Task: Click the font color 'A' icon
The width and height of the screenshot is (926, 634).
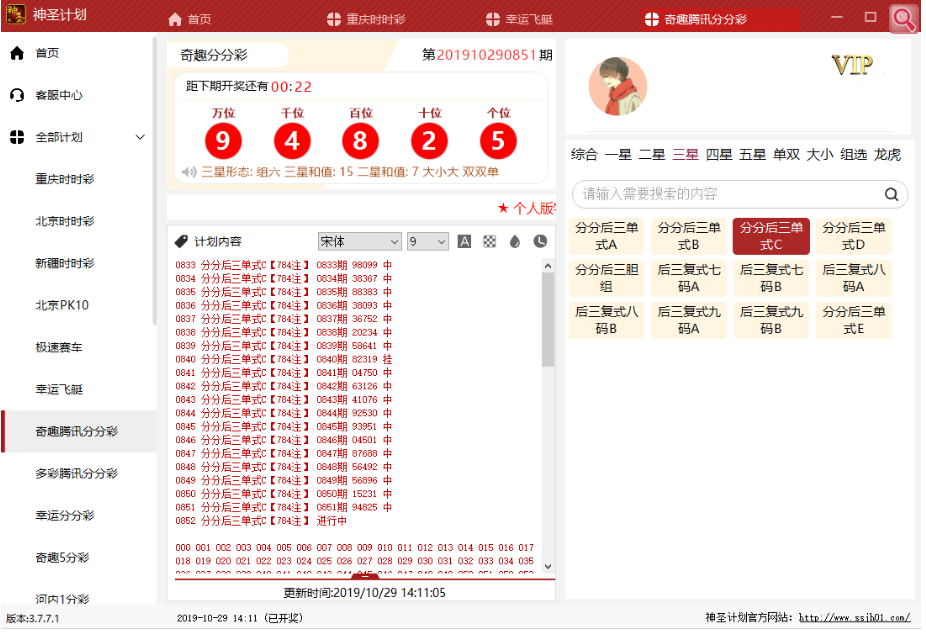Action: [x=464, y=241]
